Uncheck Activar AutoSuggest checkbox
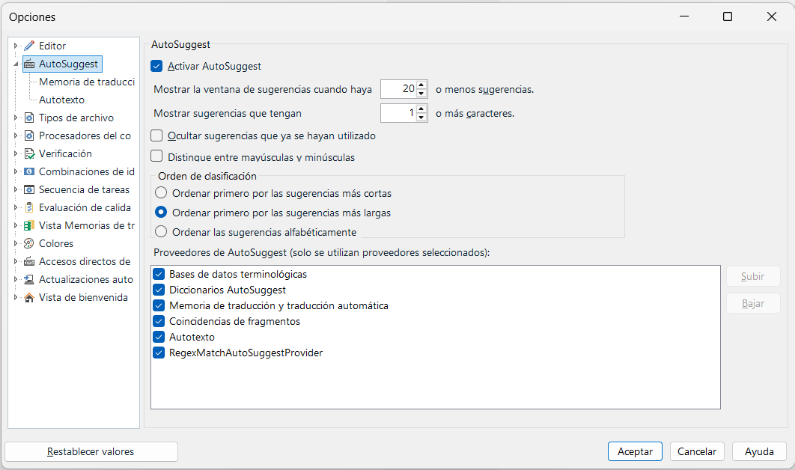 point(157,66)
